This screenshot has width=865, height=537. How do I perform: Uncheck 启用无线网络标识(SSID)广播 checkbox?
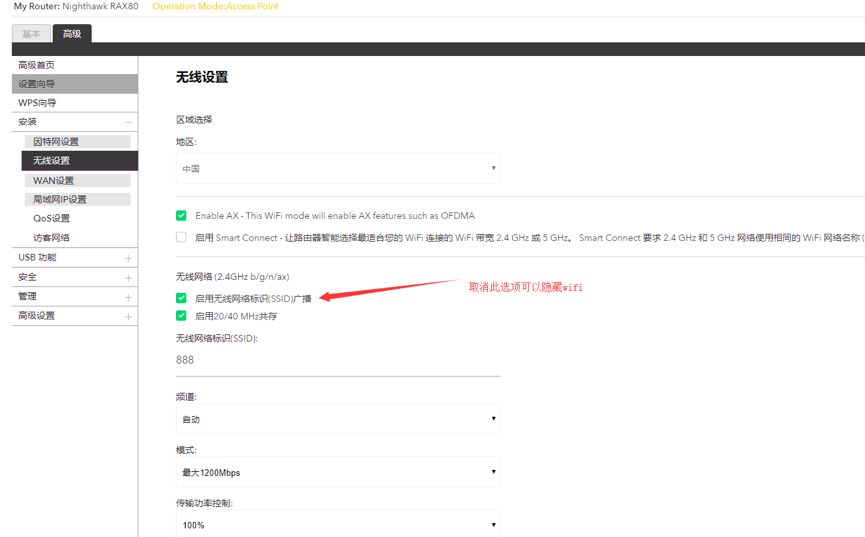coord(181,298)
